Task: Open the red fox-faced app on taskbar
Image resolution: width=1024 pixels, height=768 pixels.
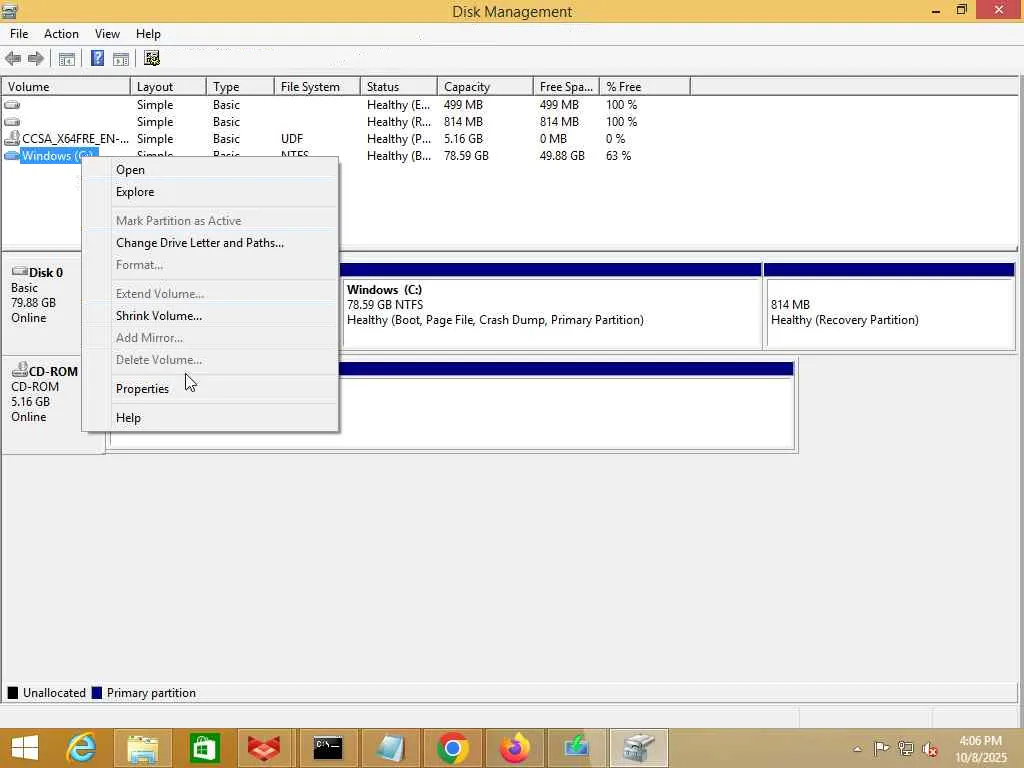Action: point(265,748)
